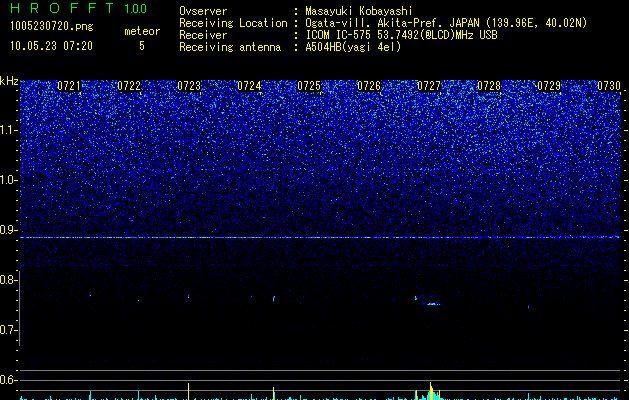Click the 0726 time marker
The height and width of the screenshot is (400, 629).
pos(369,86)
